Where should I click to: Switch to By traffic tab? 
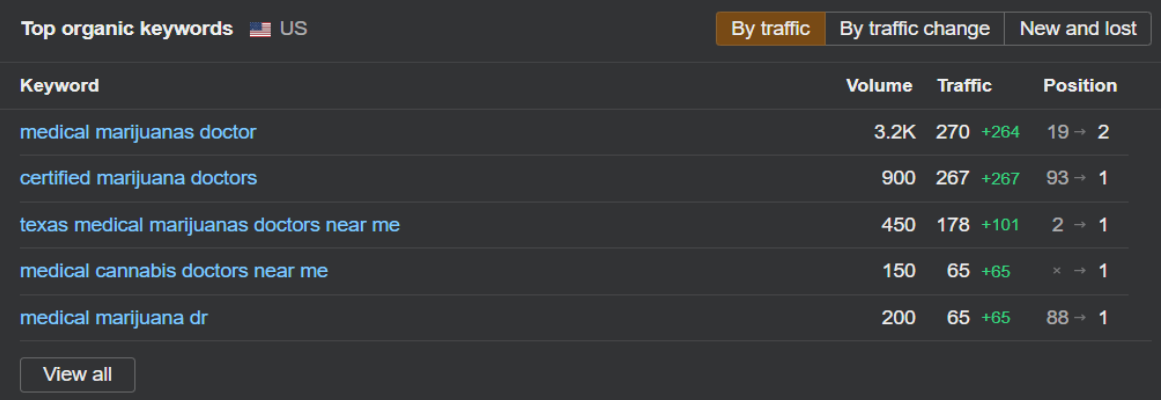pos(770,29)
